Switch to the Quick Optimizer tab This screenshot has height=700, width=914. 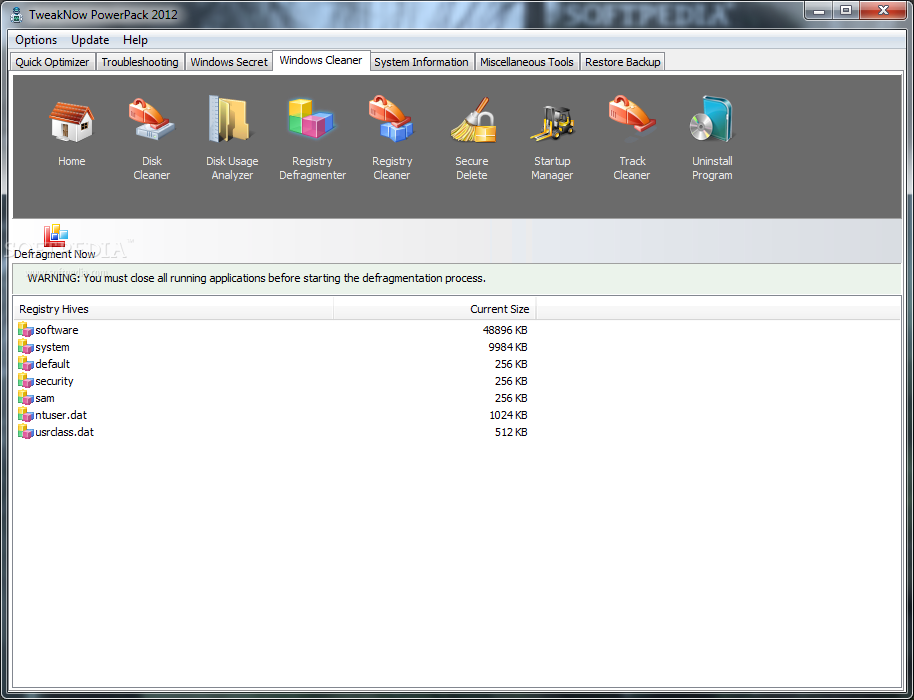click(52, 62)
